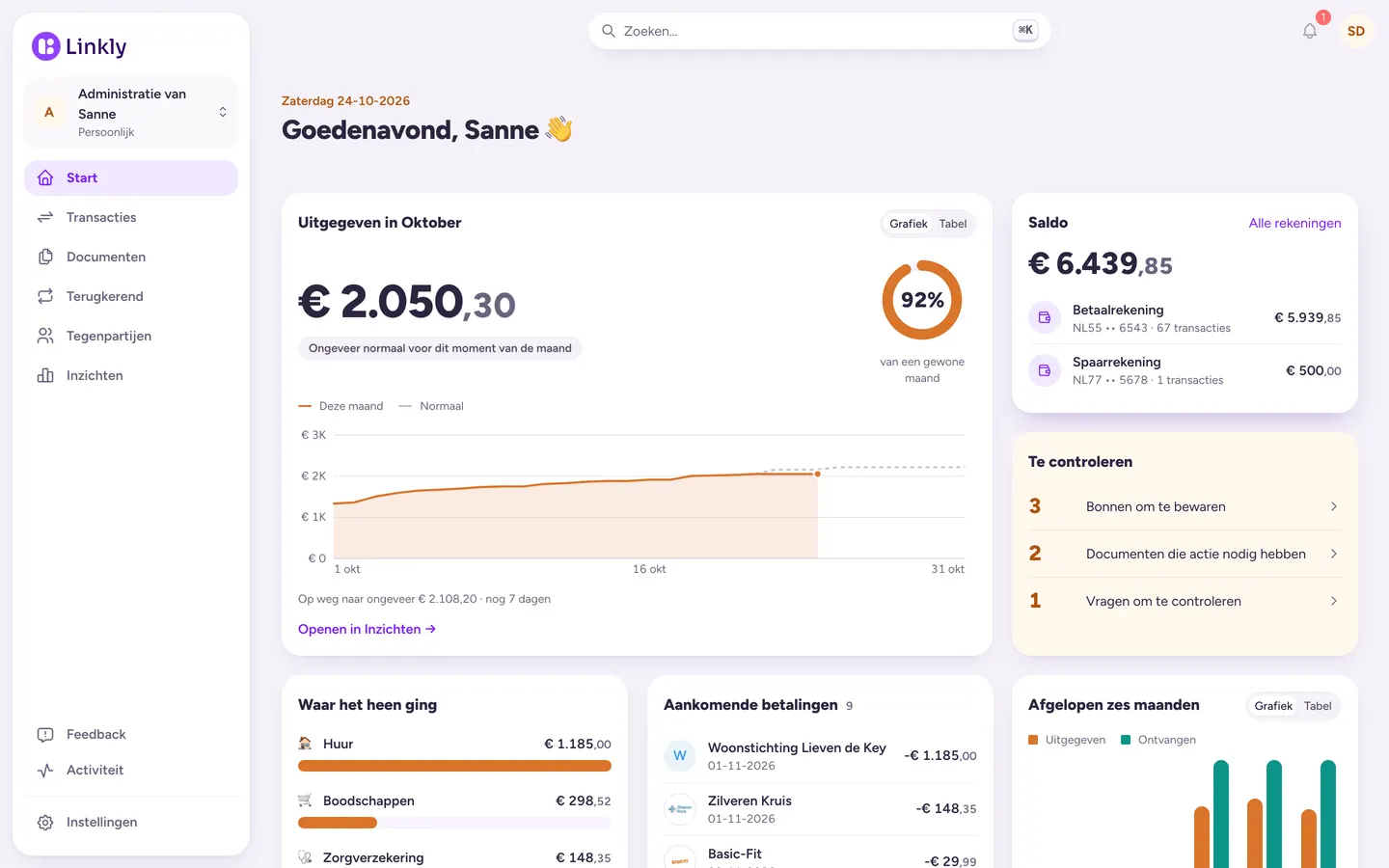Click the Linkly logo icon
Image resolution: width=1389 pixels, height=868 pixels.
pyautogui.click(x=45, y=46)
